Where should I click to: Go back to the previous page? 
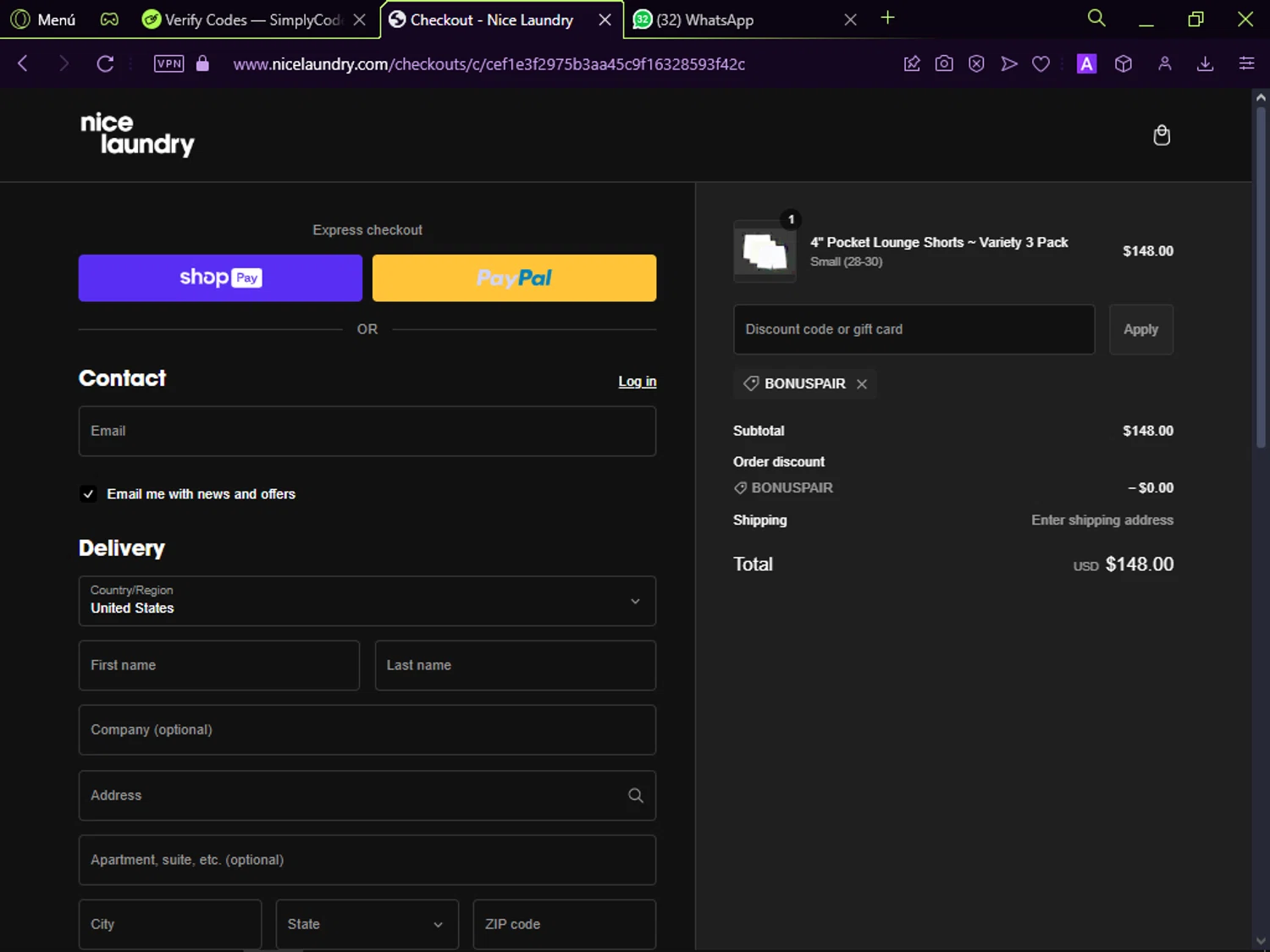[23, 63]
